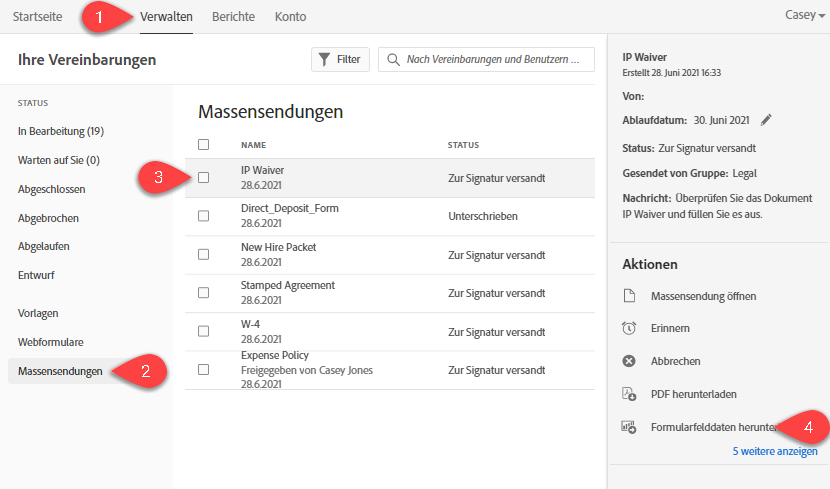Switch to the Berichte tab

coord(233,17)
